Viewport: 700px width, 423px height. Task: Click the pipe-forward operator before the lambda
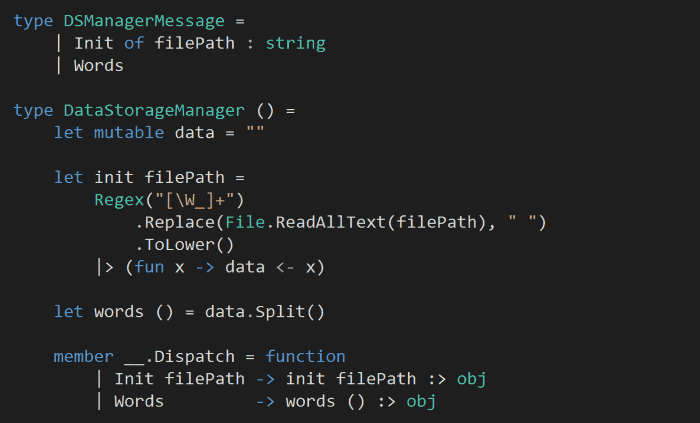pos(104,266)
